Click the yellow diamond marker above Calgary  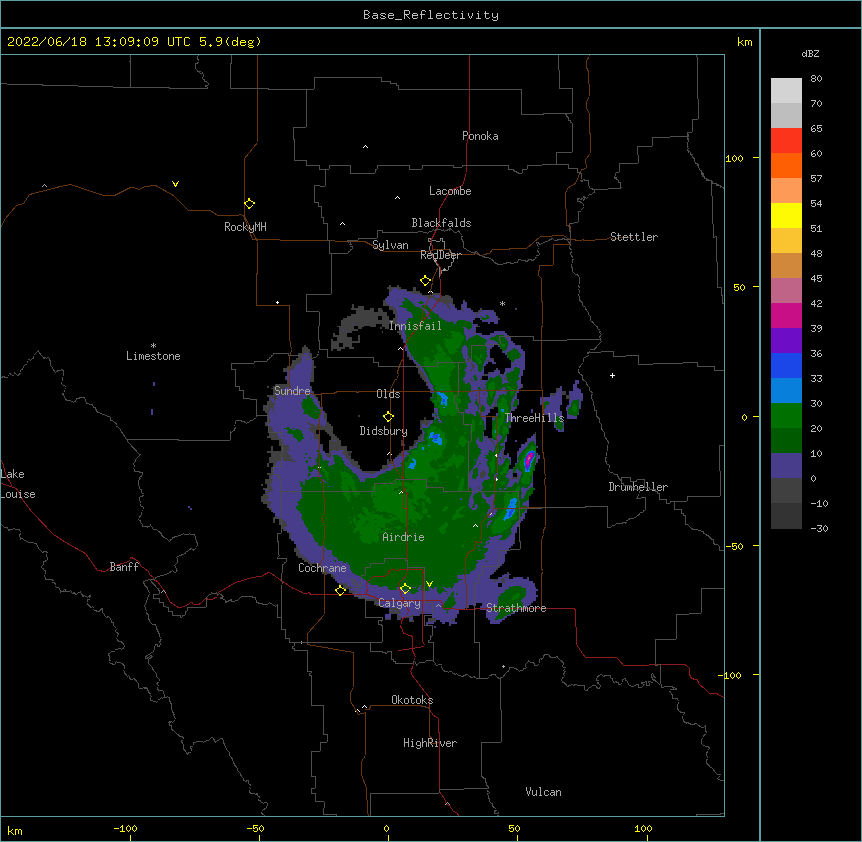pos(405,589)
